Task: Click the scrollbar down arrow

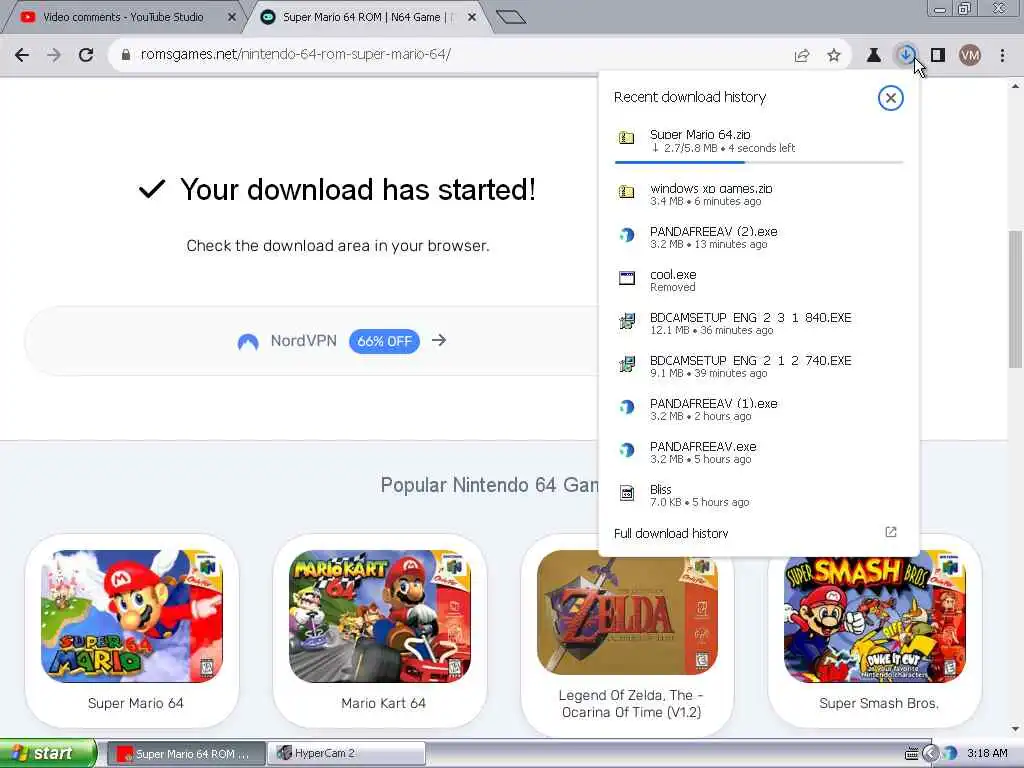Action: coord(1016,729)
